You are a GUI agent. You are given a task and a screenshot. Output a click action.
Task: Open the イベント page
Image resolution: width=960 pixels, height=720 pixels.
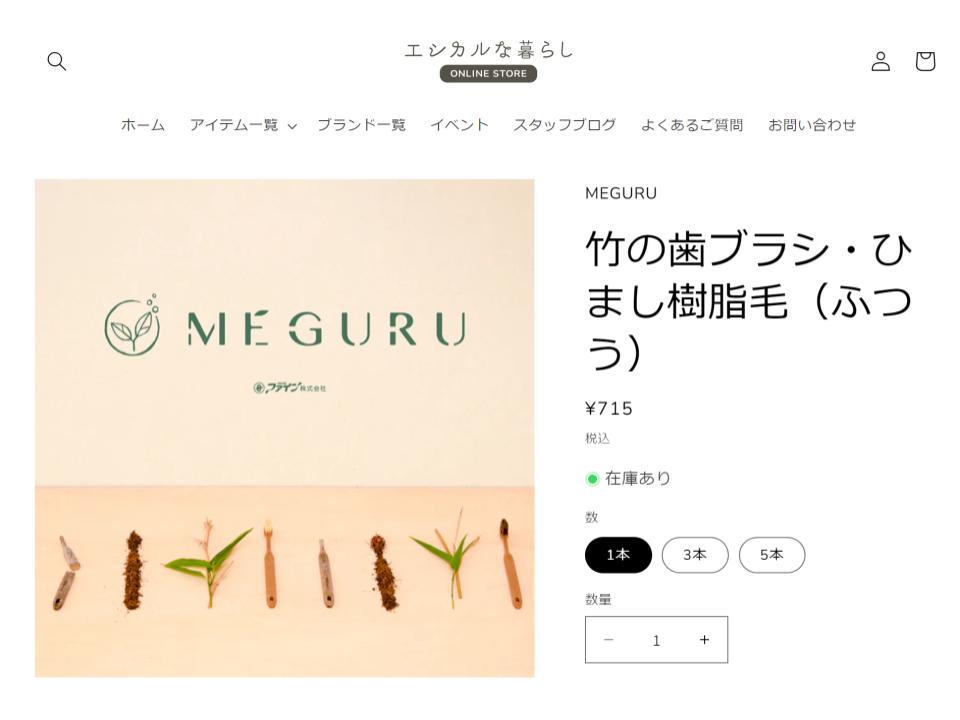pos(459,125)
